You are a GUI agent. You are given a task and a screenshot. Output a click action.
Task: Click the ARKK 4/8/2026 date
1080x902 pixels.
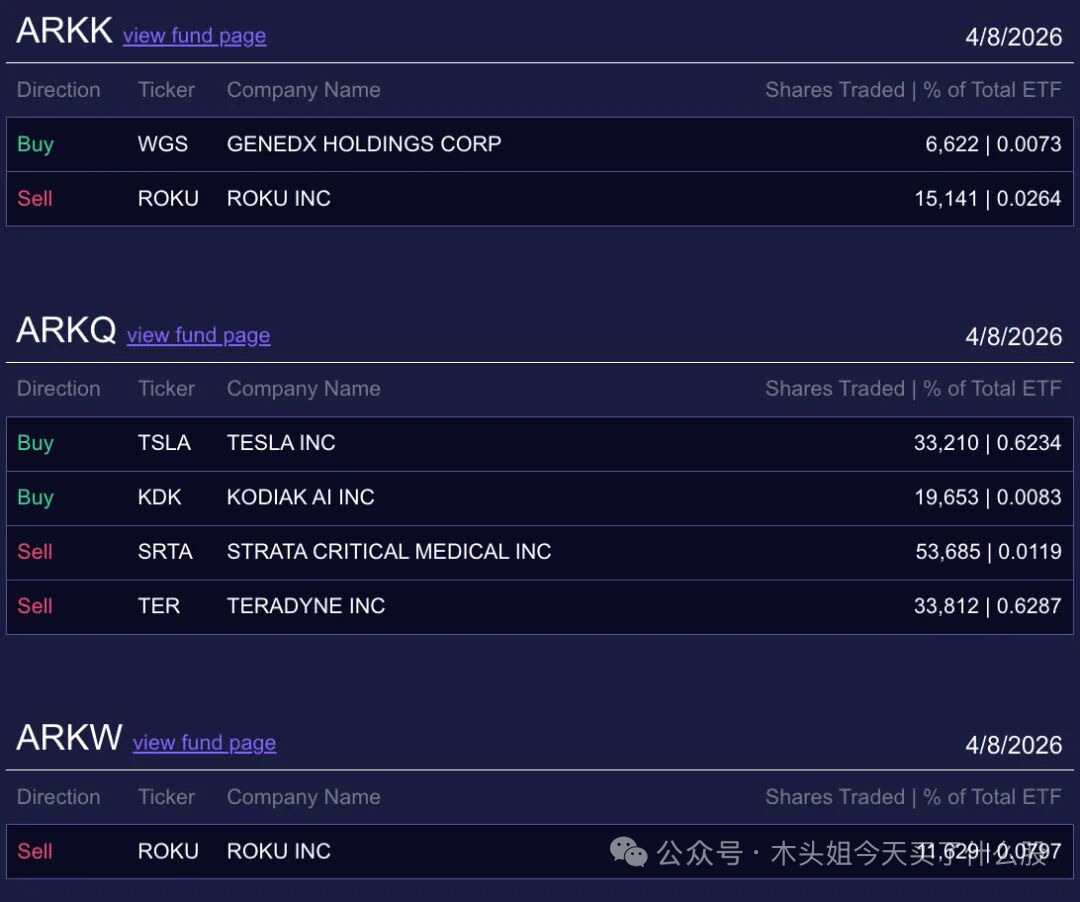1013,37
